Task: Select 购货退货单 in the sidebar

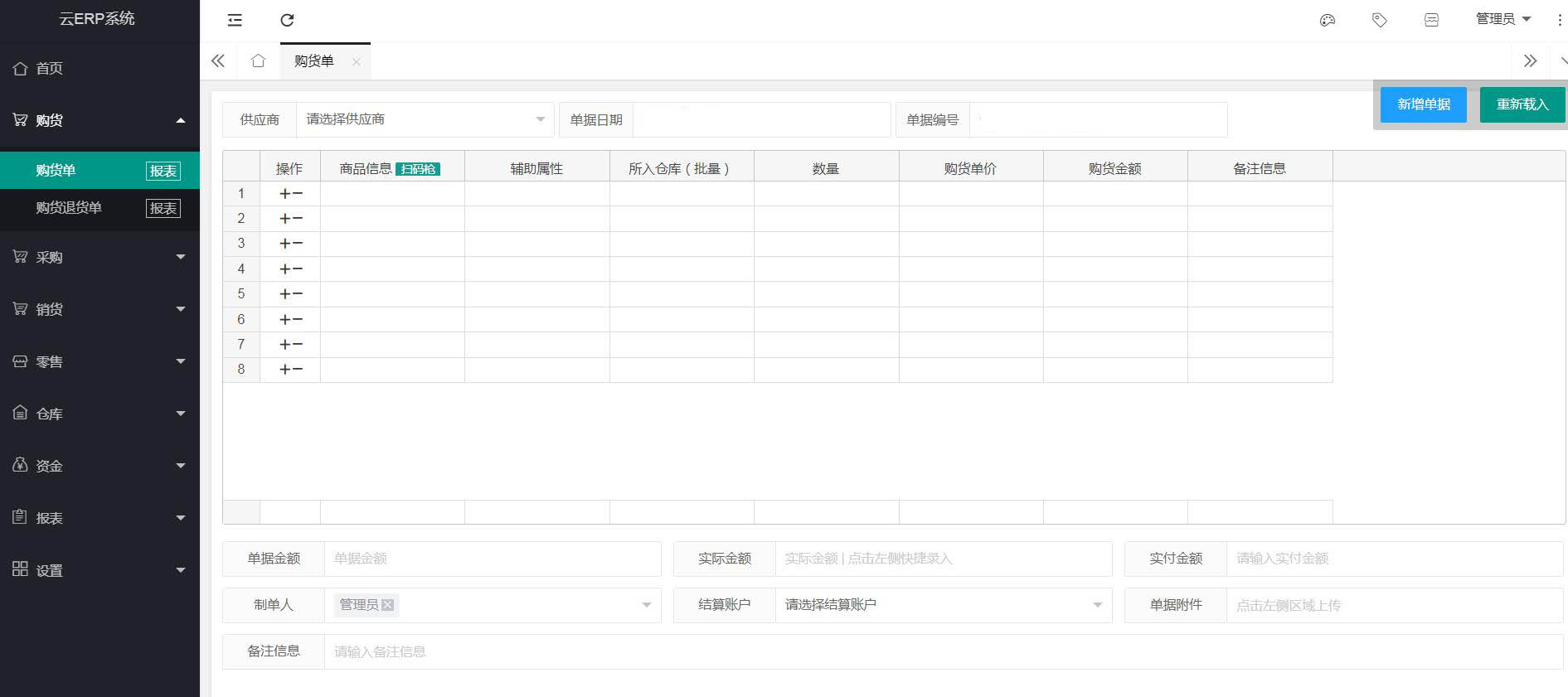Action: click(x=69, y=208)
